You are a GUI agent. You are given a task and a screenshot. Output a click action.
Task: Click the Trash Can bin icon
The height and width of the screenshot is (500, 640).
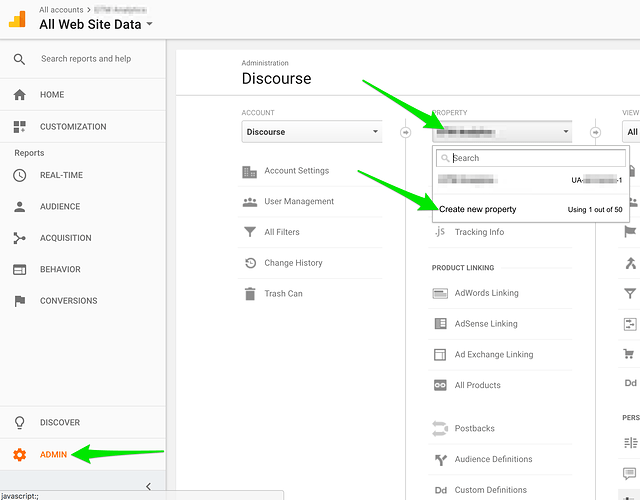tap(250, 293)
